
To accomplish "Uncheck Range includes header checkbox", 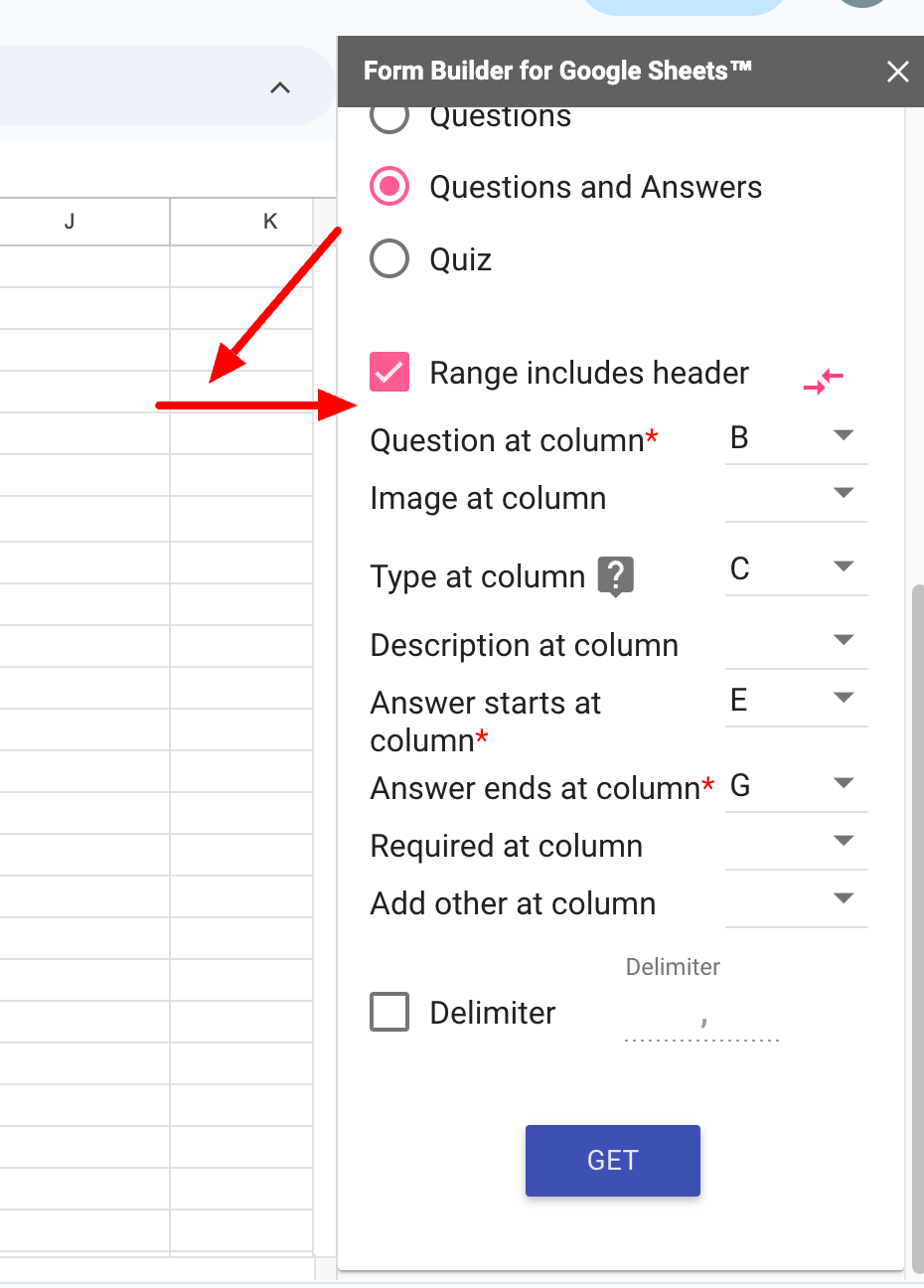I will (389, 373).
